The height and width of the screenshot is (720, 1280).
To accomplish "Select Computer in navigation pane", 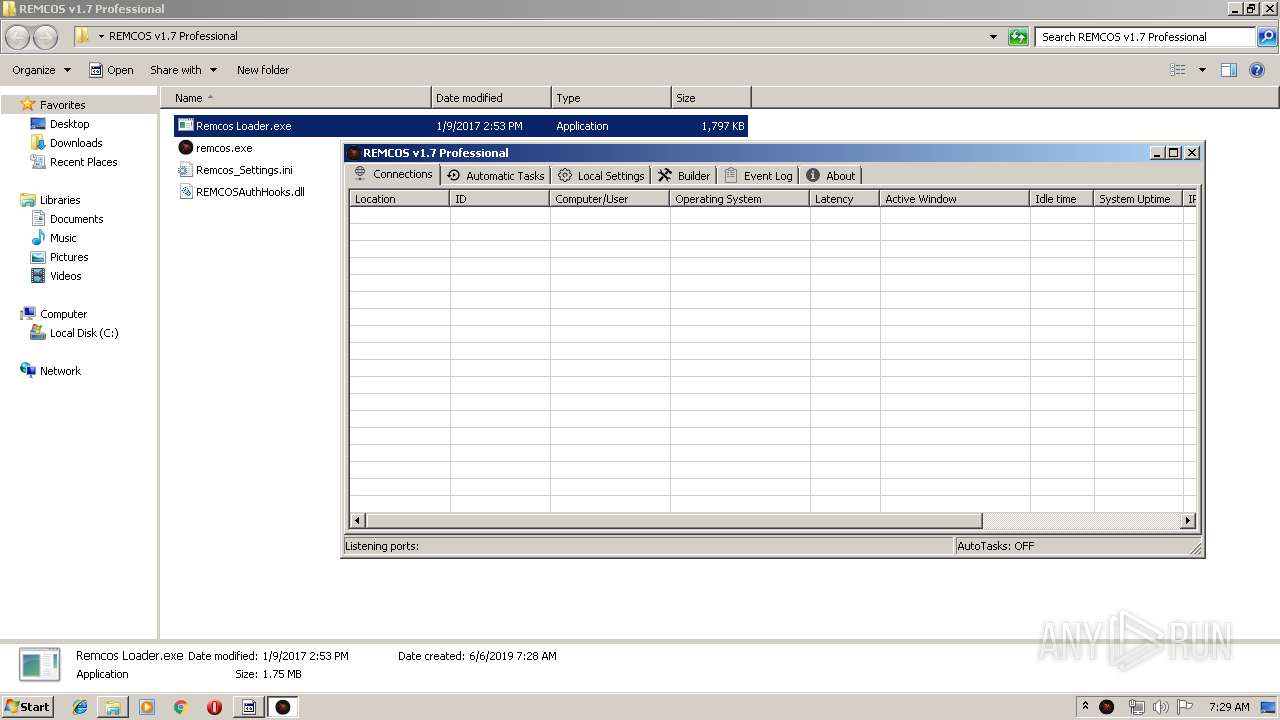I will click(x=63, y=314).
